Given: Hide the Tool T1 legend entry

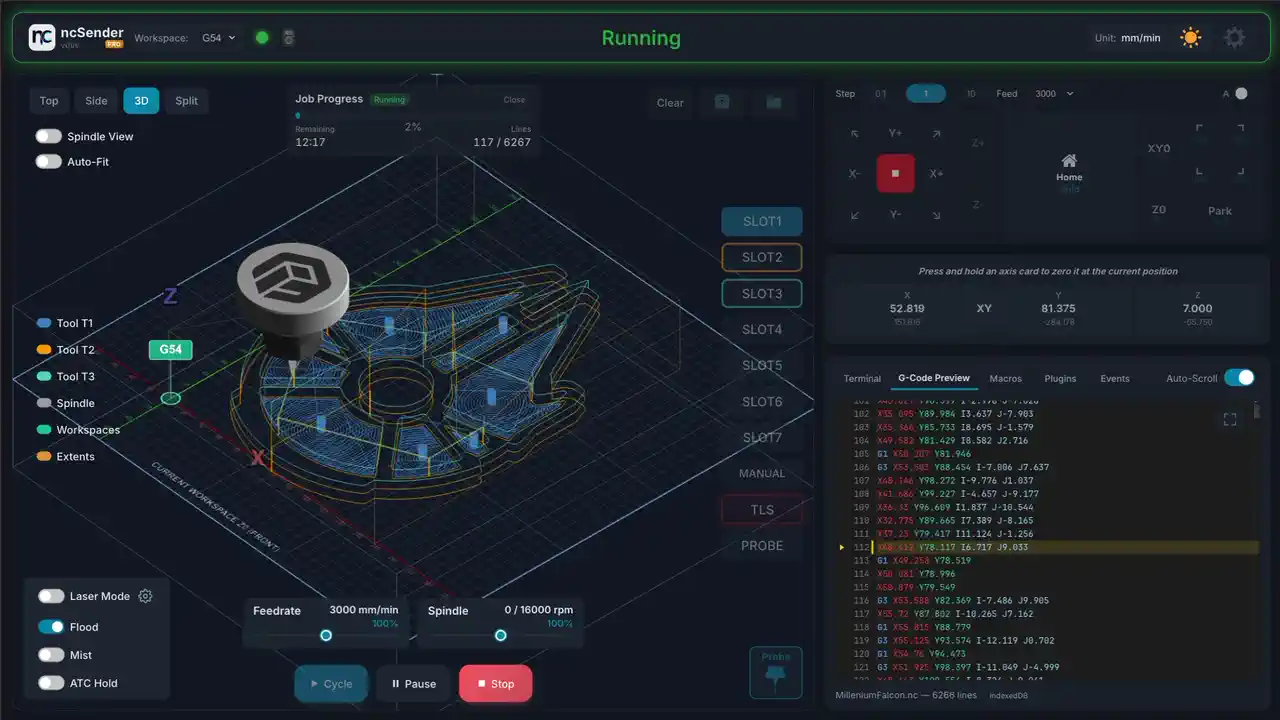Looking at the screenshot, I should (x=65, y=323).
